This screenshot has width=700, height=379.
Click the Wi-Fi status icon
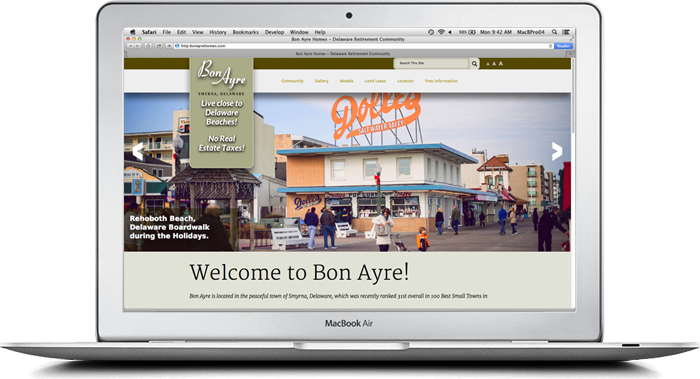coord(441,32)
